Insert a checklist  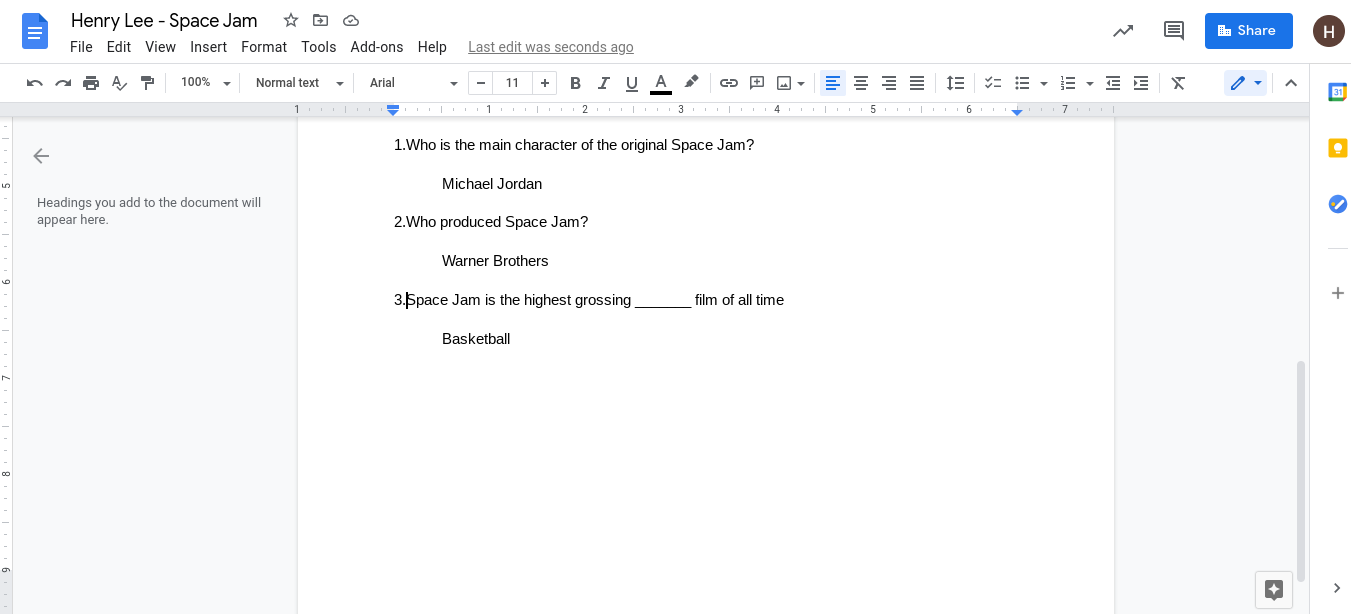tap(993, 83)
